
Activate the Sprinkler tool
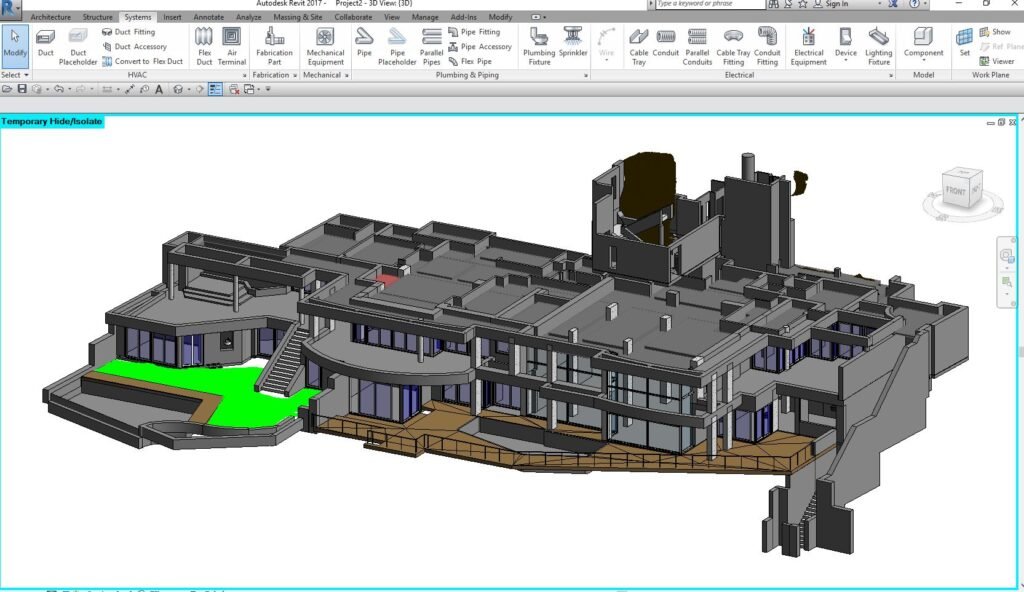coord(573,44)
